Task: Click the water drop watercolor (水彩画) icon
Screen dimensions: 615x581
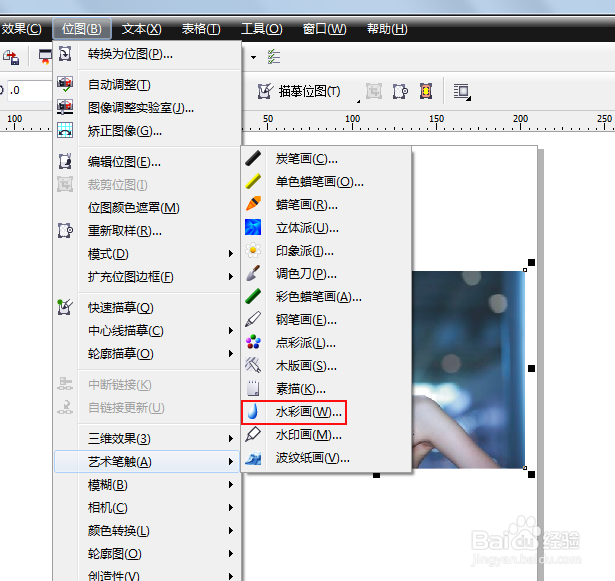Action: pos(253,412)
